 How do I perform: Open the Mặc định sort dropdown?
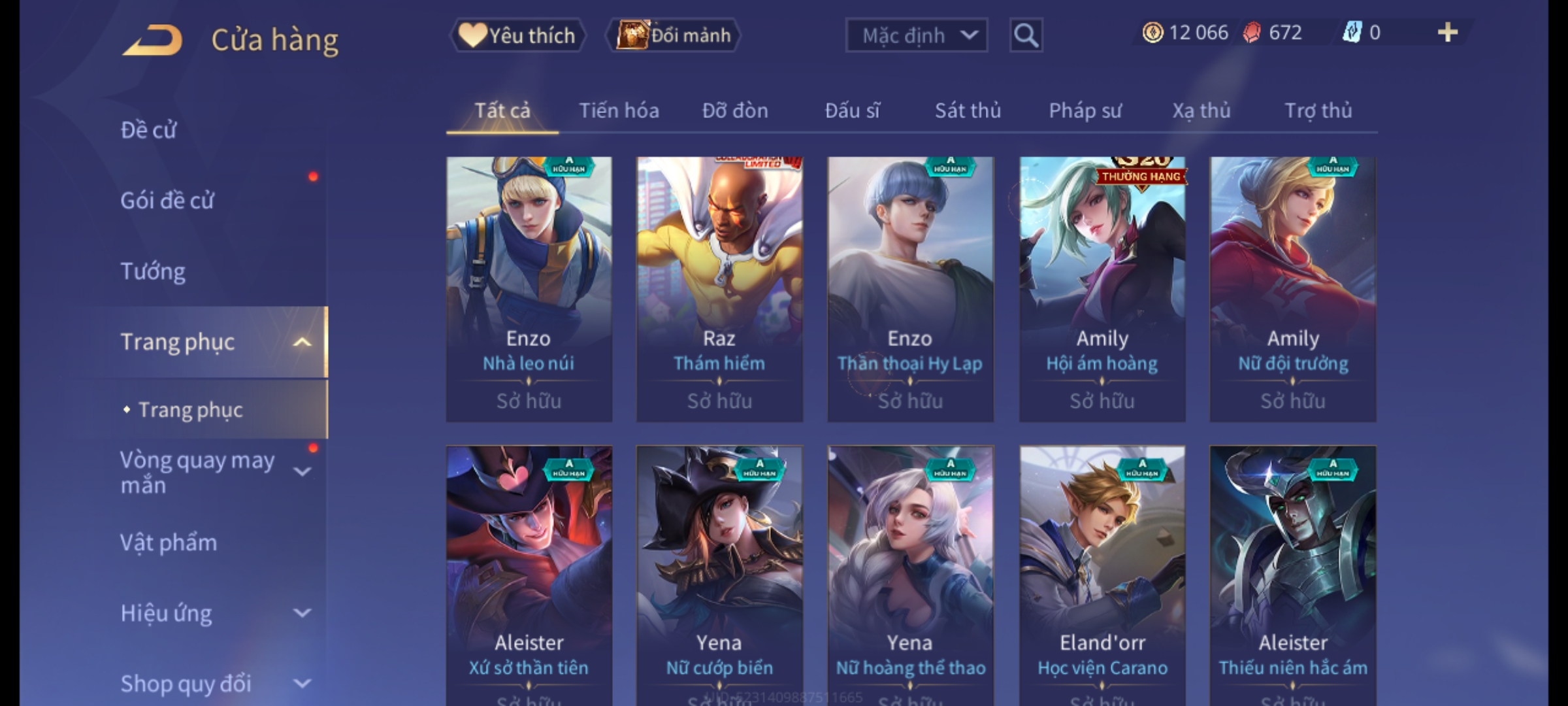(x=917, y=35)
